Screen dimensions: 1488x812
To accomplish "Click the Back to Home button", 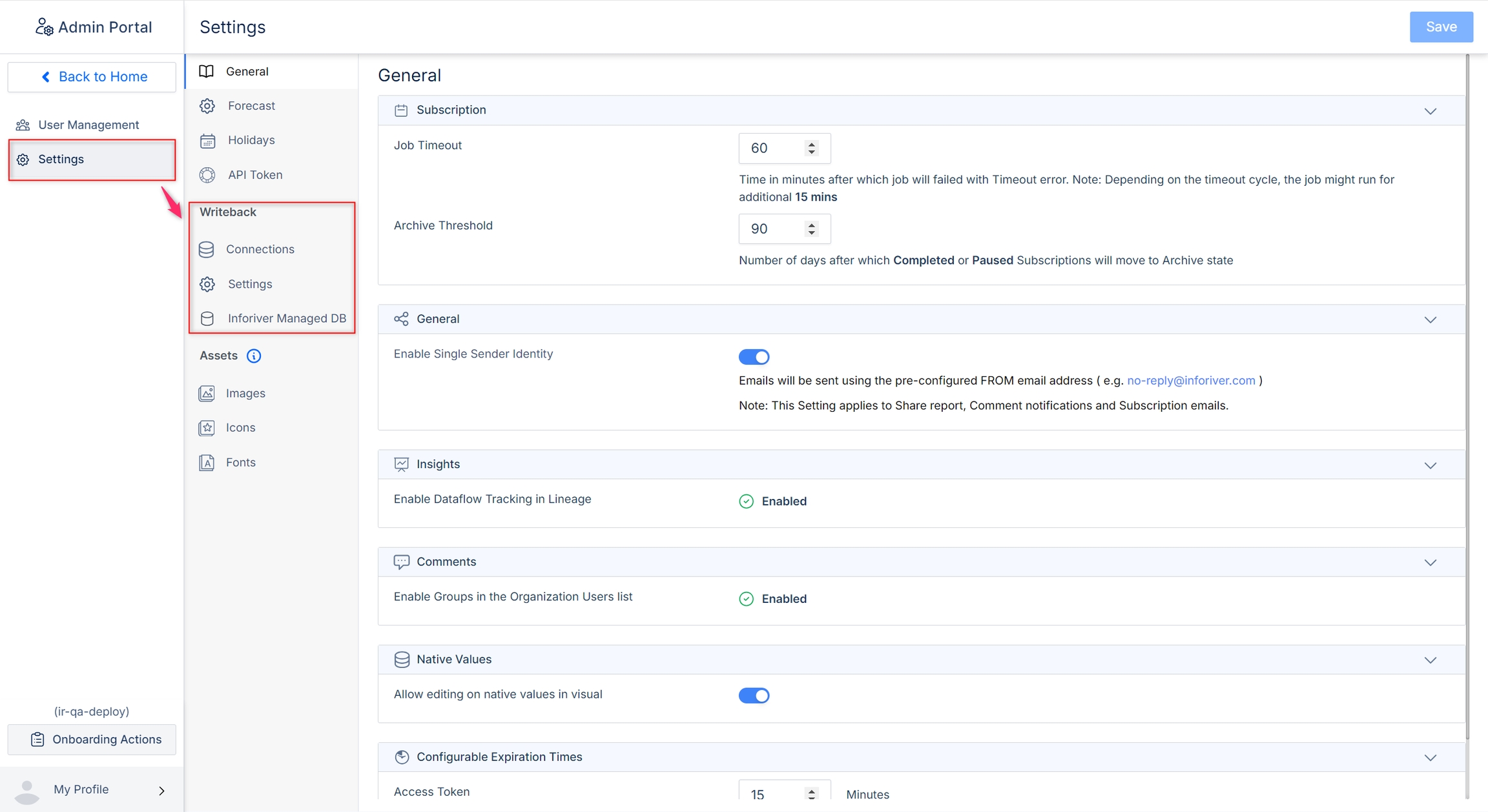I will click(x=92, y=77).
